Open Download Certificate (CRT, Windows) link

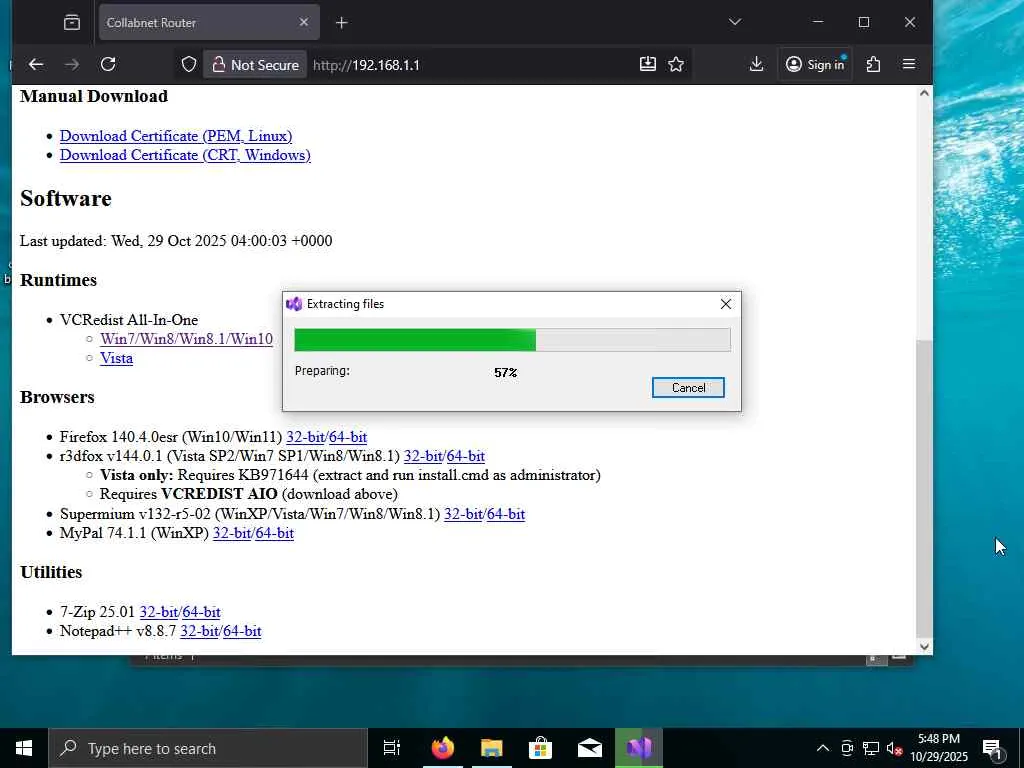pyautogui.click(x=185, y=155)
